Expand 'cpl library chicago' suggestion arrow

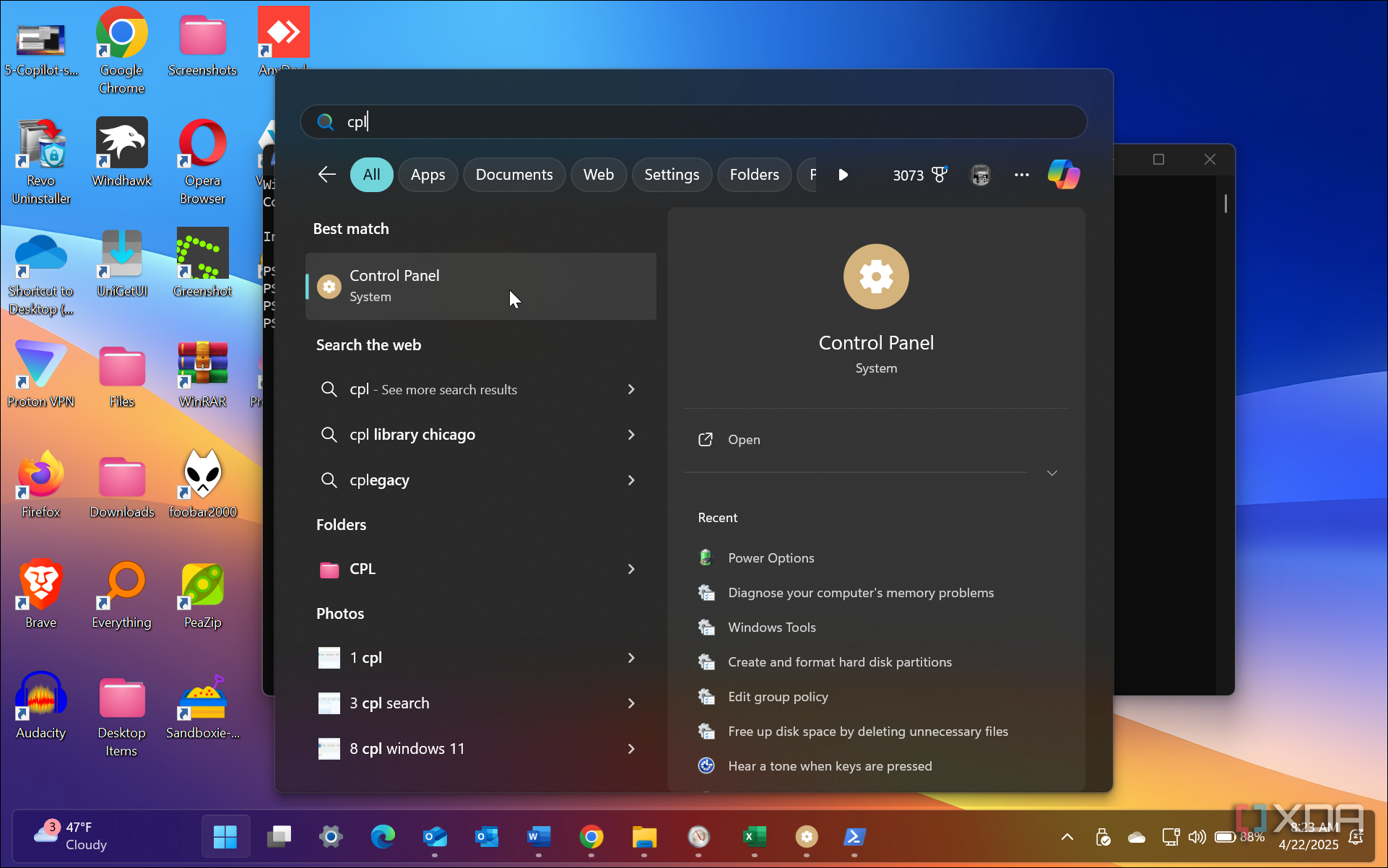(631, 435)
